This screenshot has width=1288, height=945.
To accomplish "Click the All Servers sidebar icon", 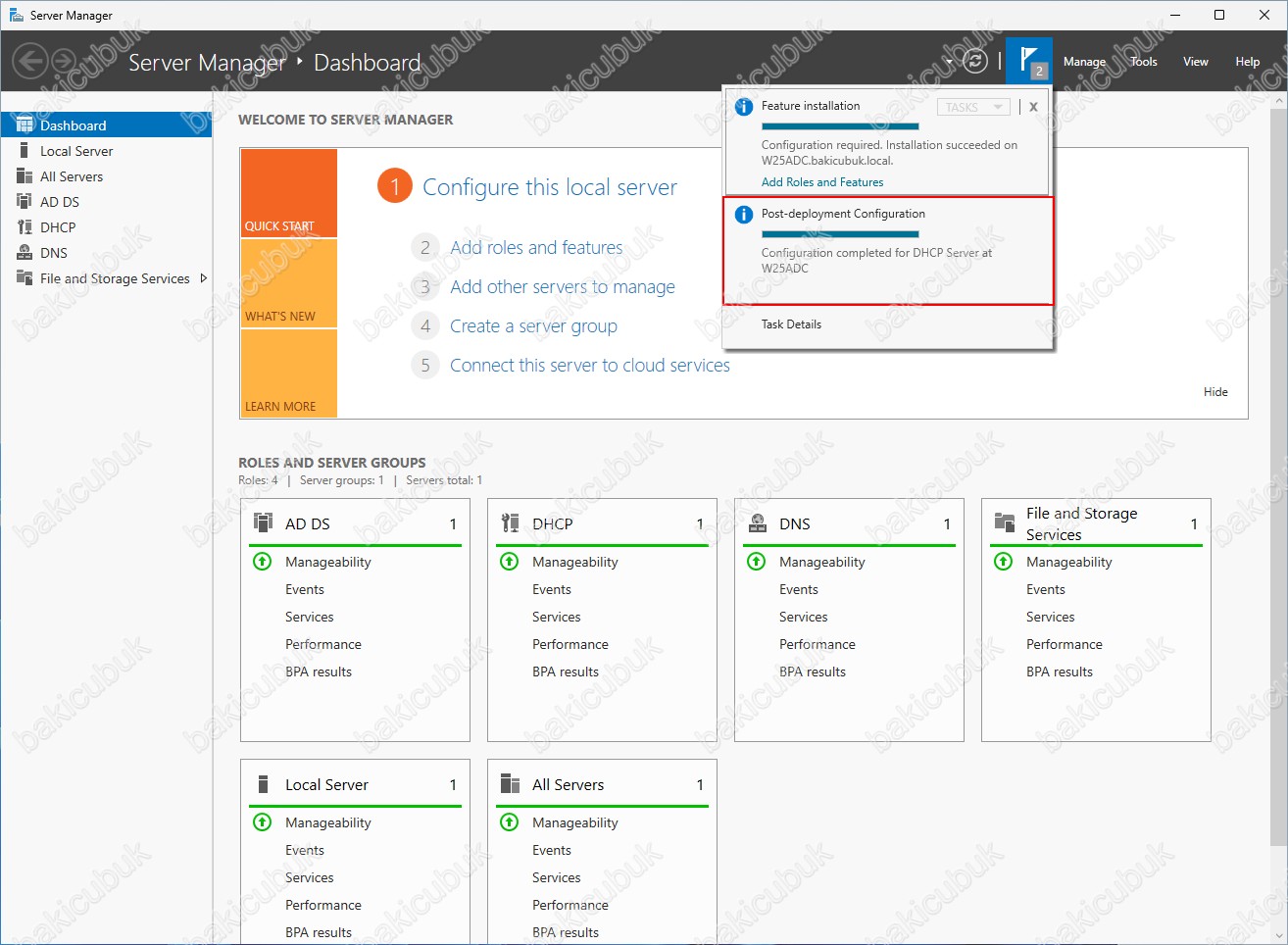I will tap(25, 176).
